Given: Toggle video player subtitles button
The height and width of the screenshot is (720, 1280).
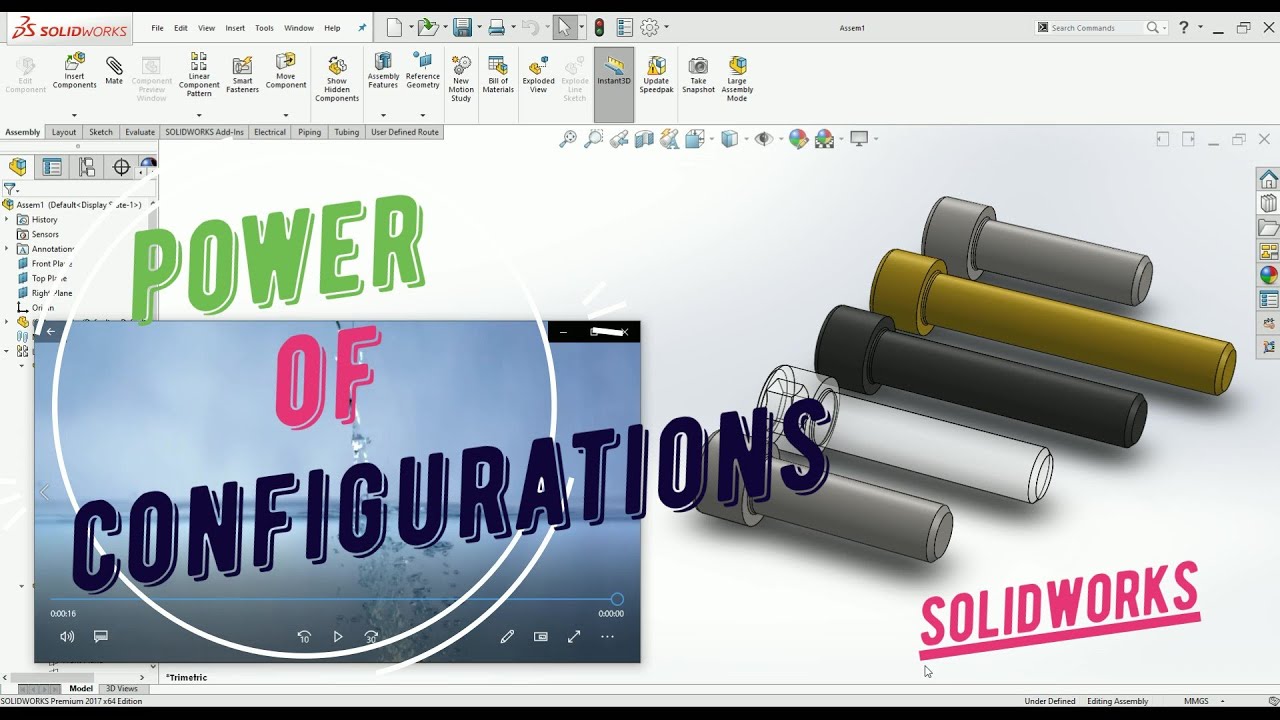Looking at the screenshot, I should (x=101, y=636).
